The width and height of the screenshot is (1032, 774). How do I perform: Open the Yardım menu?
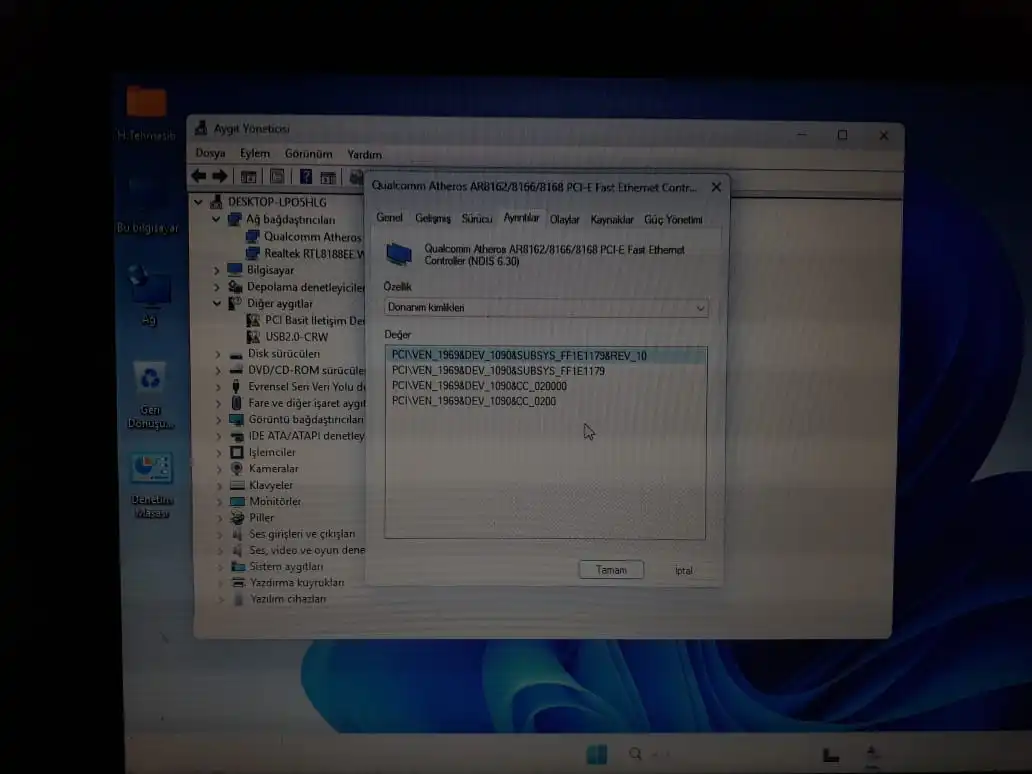pyautogui.click(x=364, y=155)
